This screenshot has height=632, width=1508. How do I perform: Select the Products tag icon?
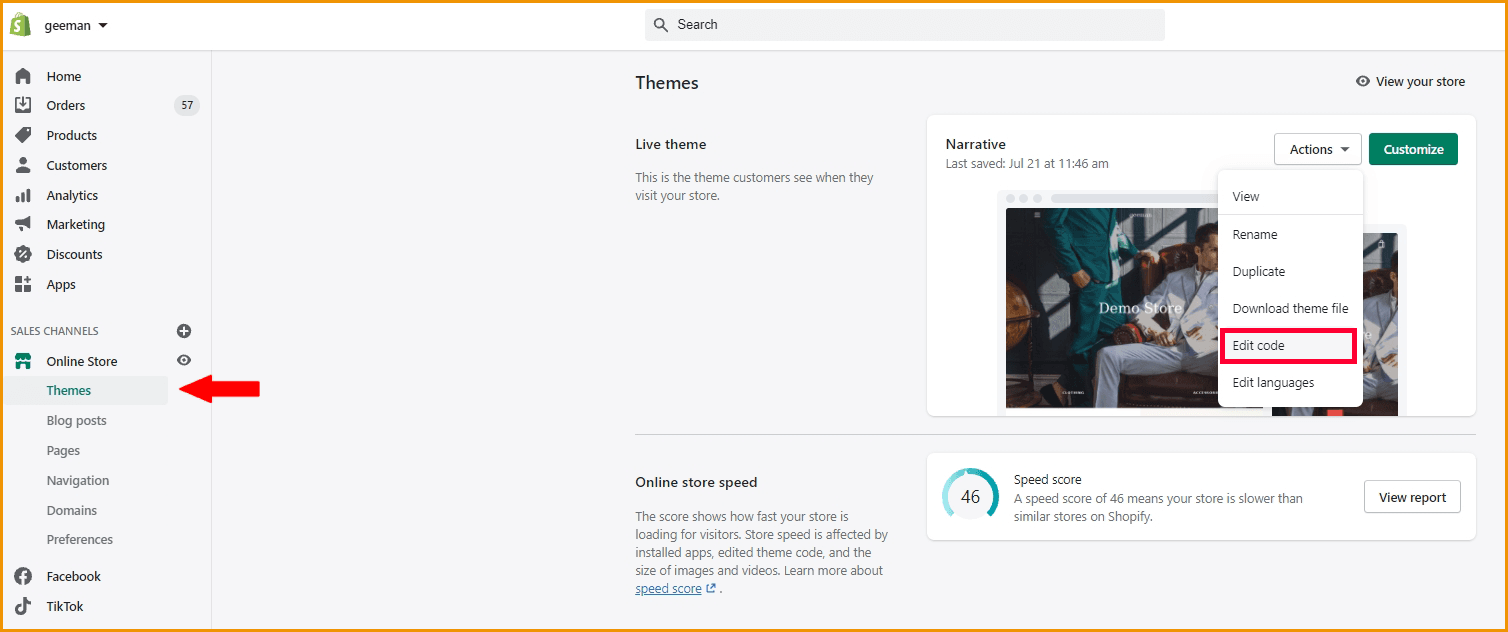pyautogui.click(x=23, y=135)
